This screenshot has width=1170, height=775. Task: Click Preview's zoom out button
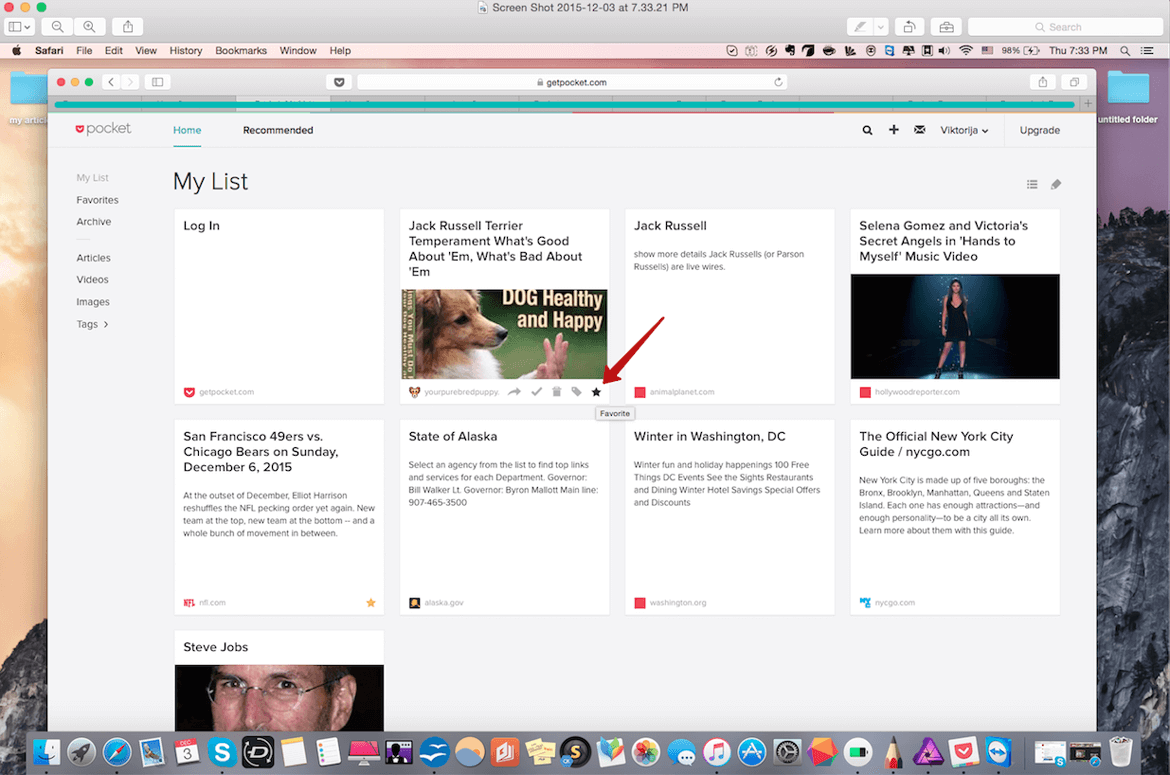click(x=57, y=27)
